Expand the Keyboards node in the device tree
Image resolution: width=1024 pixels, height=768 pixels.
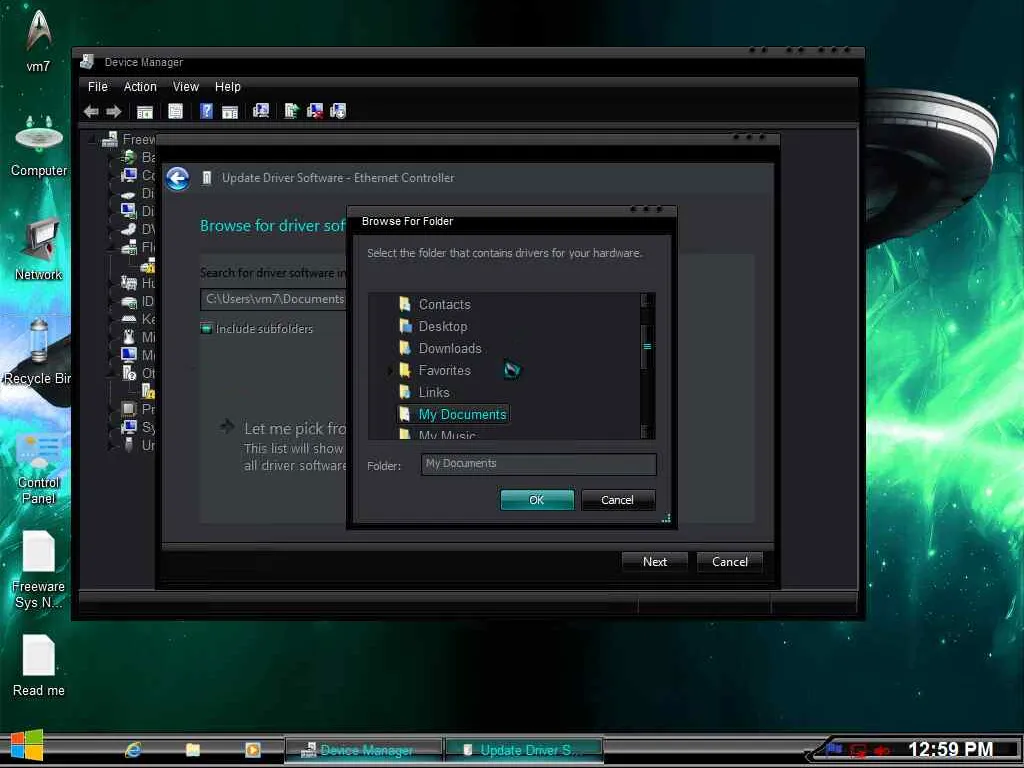pos(112,319)
